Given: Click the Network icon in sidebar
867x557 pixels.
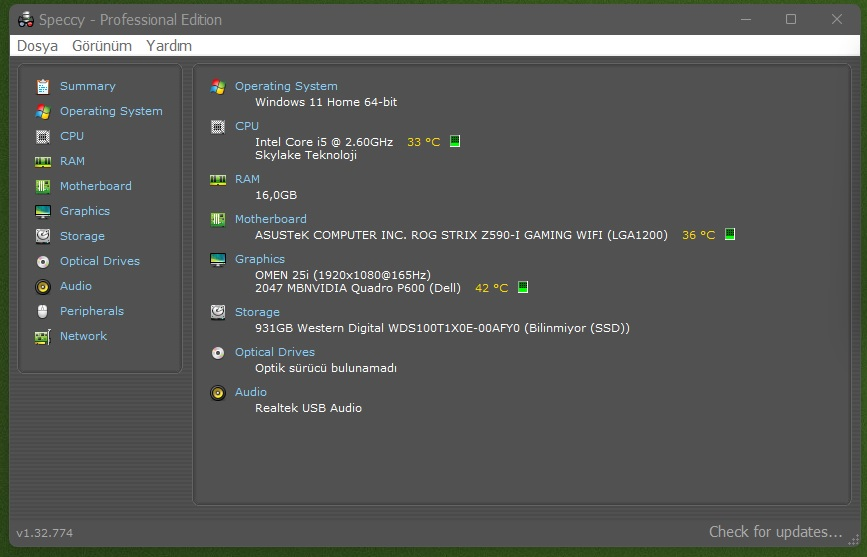Looking at the screenshot, I should (43, 337).
